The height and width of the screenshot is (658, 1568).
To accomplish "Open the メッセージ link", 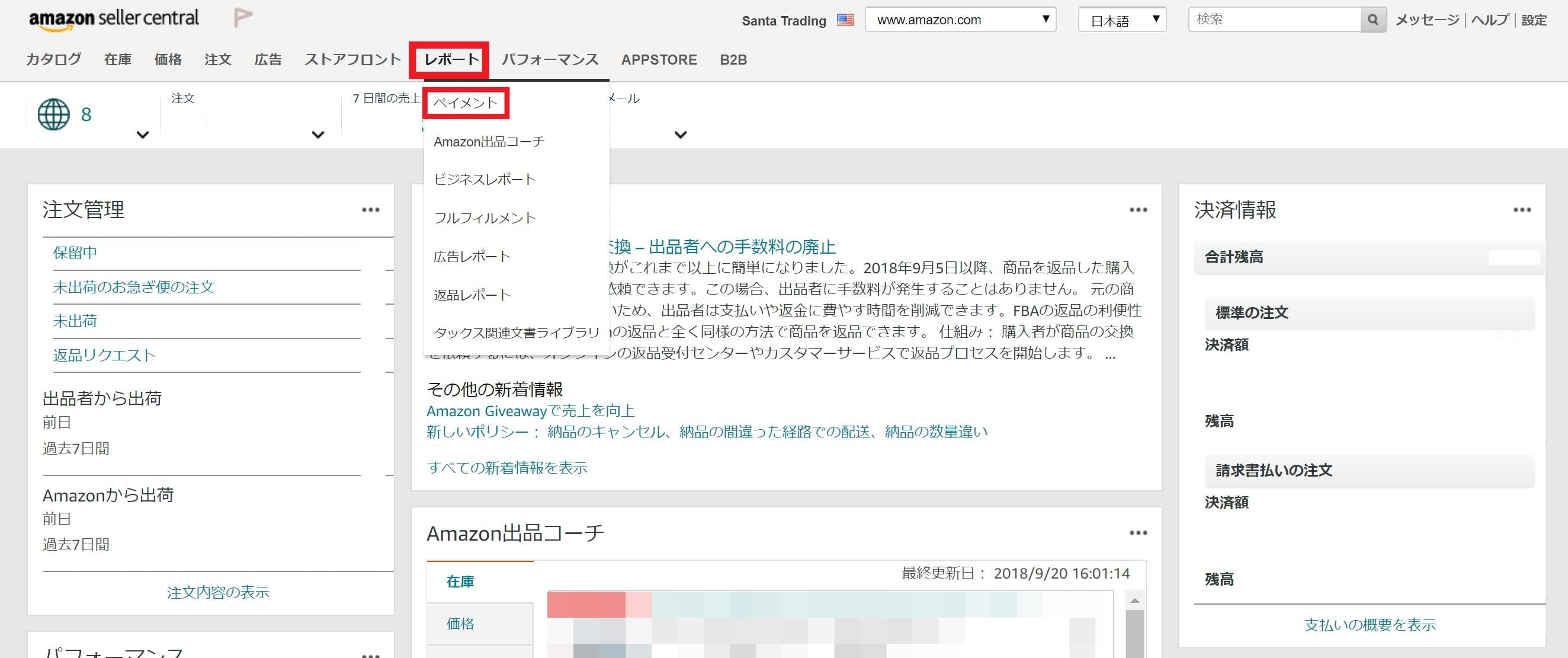I will pyautogui.click(x=1427, y=20).
